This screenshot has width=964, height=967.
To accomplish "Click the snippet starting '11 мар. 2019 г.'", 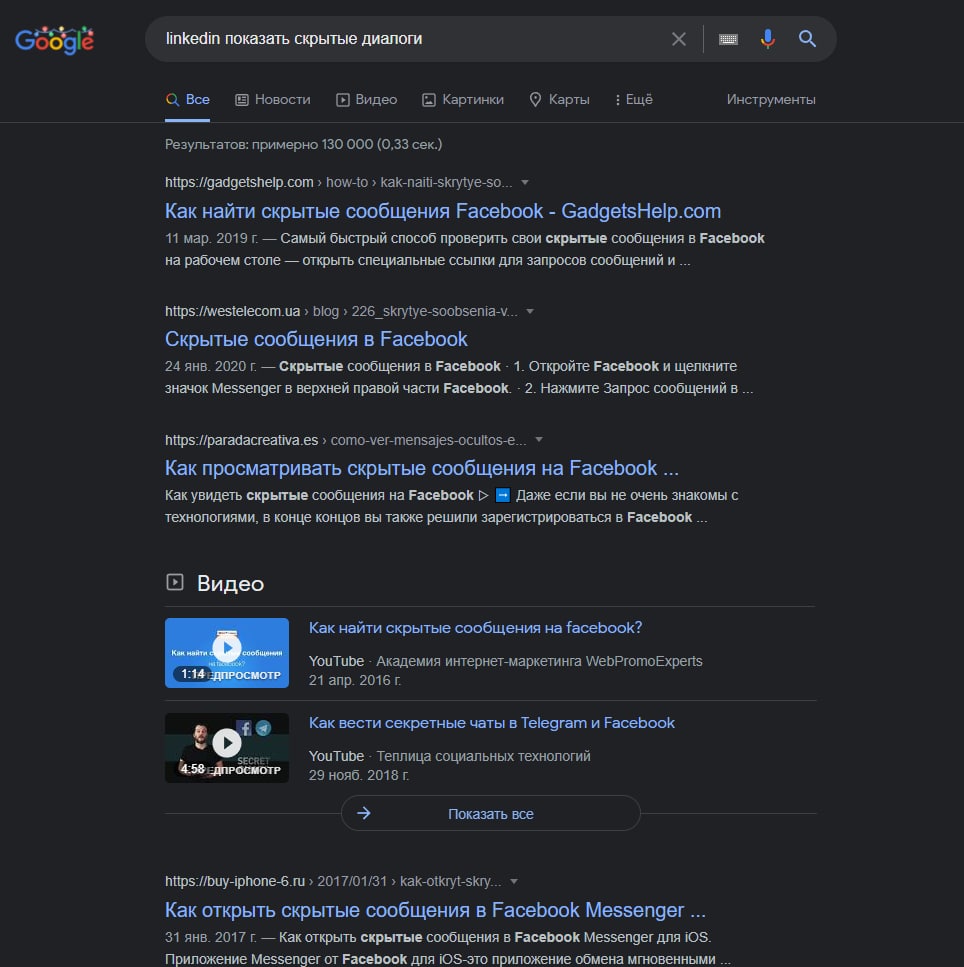I will [x=464, y=249].
